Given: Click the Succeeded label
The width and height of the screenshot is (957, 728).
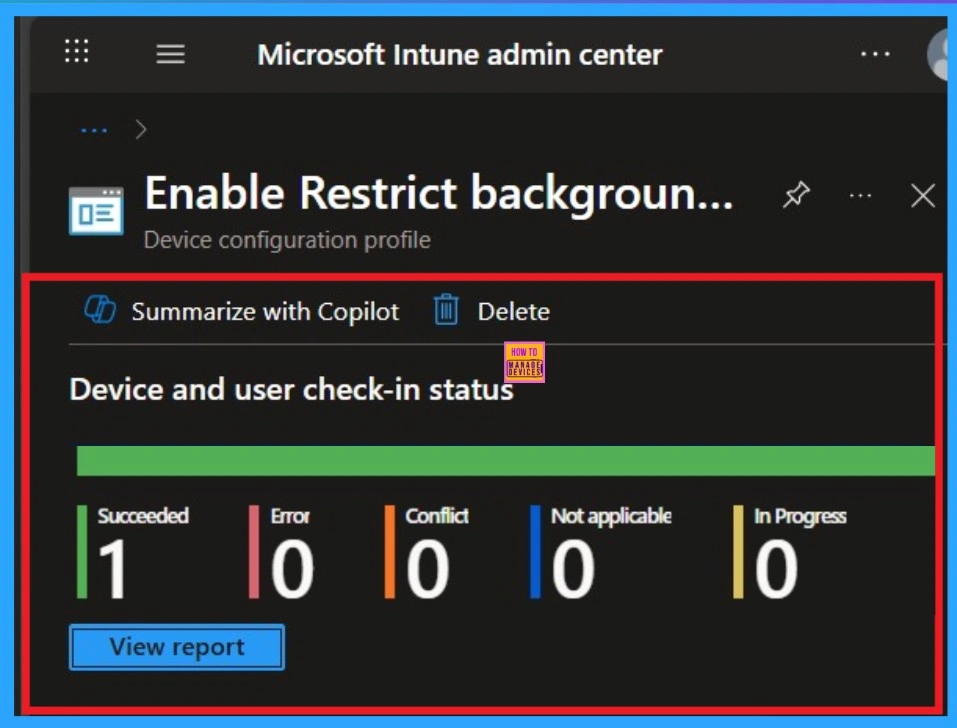Looking at the screenshot, I should click(143, 516).
